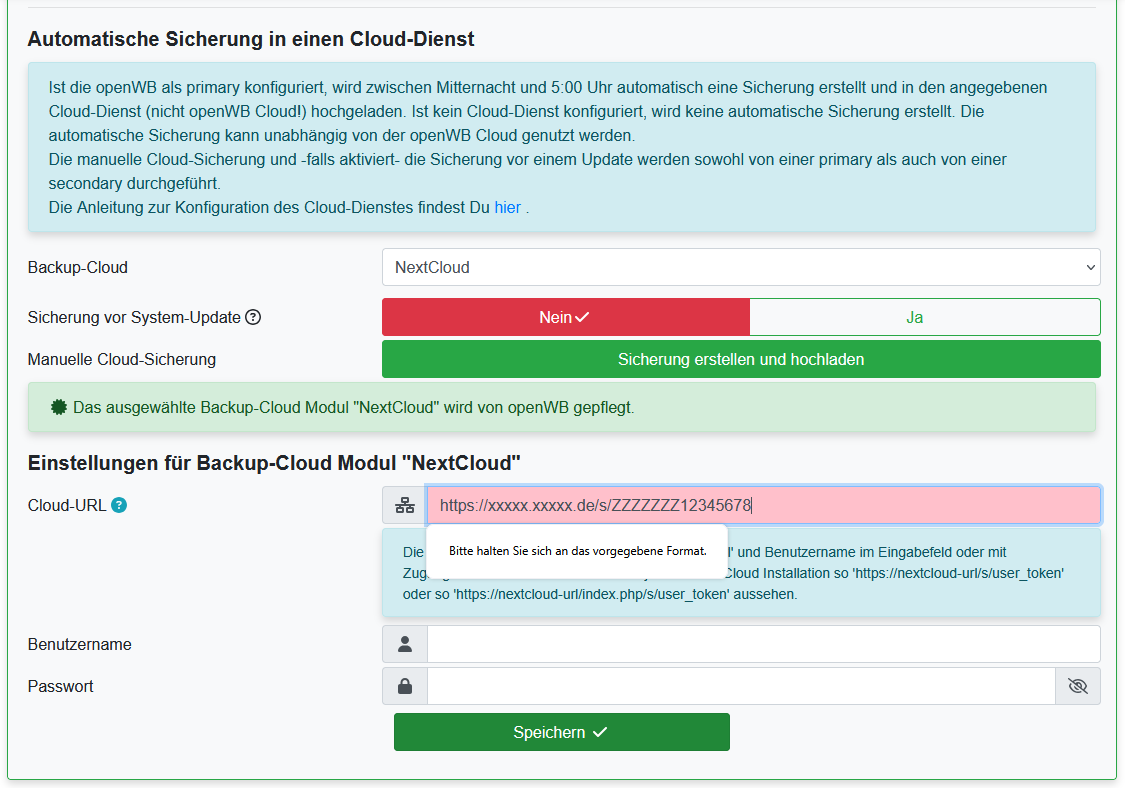Reveal the entered password with the eye toggle
Image resolution: width=1125 pixels, height=788 pixels.
tap(1078, 686)
